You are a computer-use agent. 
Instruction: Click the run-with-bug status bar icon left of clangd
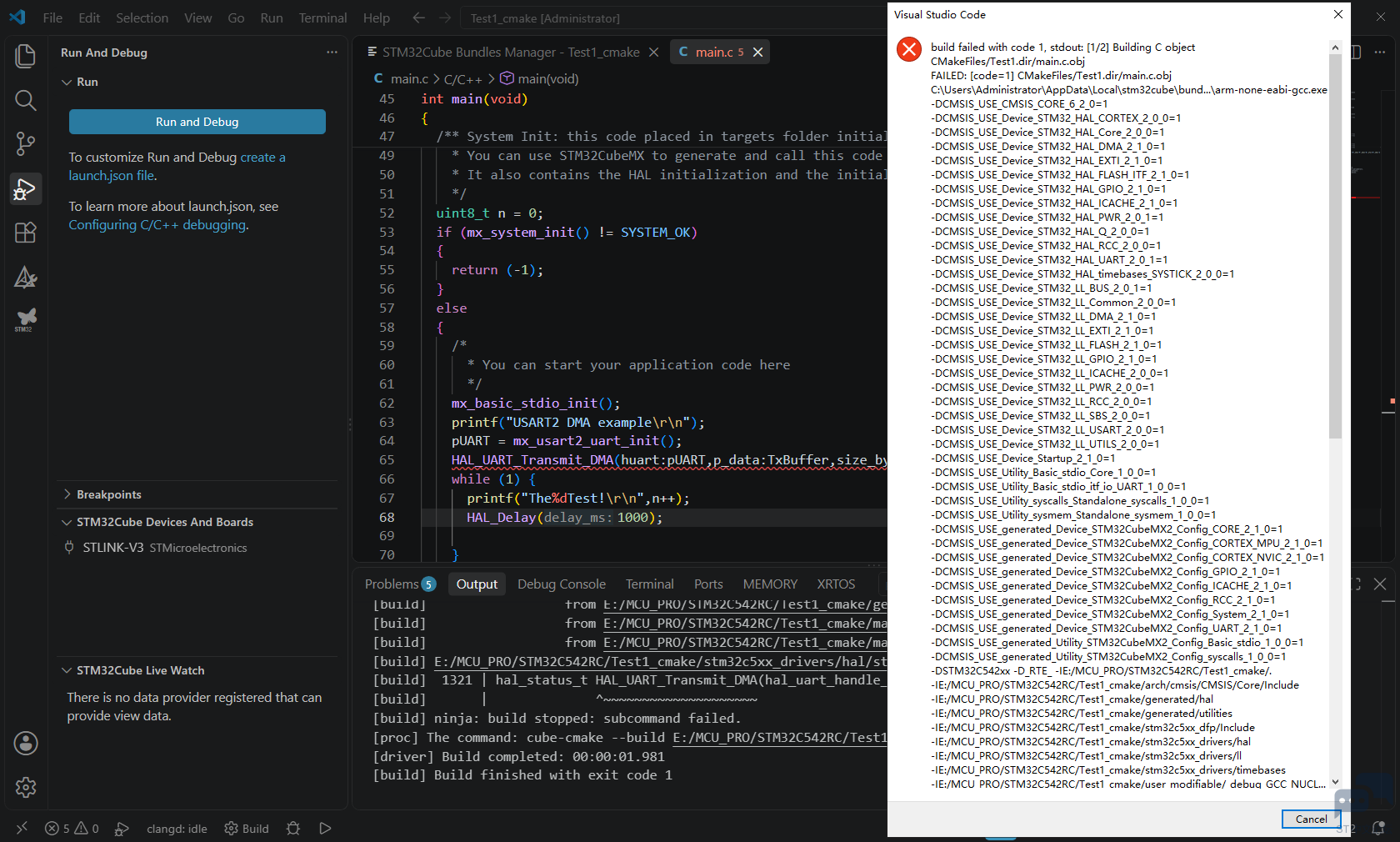(x=122, y=828)
